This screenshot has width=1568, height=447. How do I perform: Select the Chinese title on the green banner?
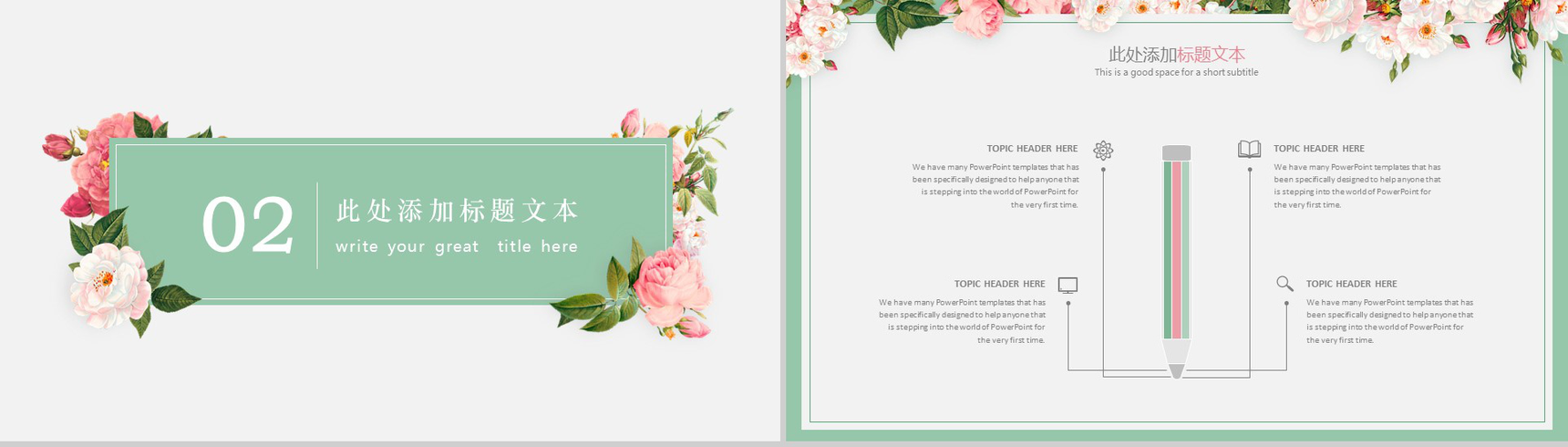coord(457,211)
